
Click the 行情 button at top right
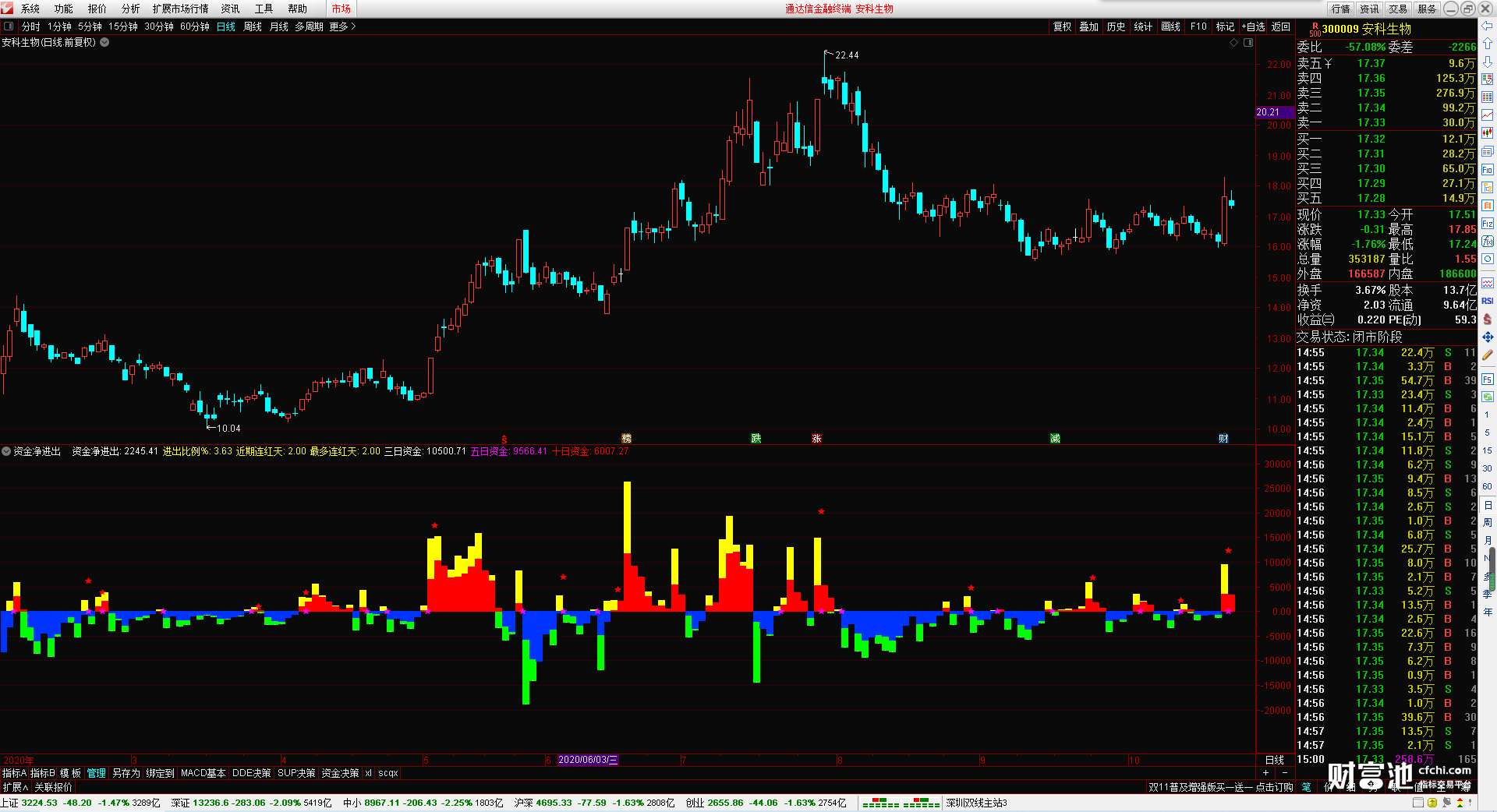pos(1341,9)
